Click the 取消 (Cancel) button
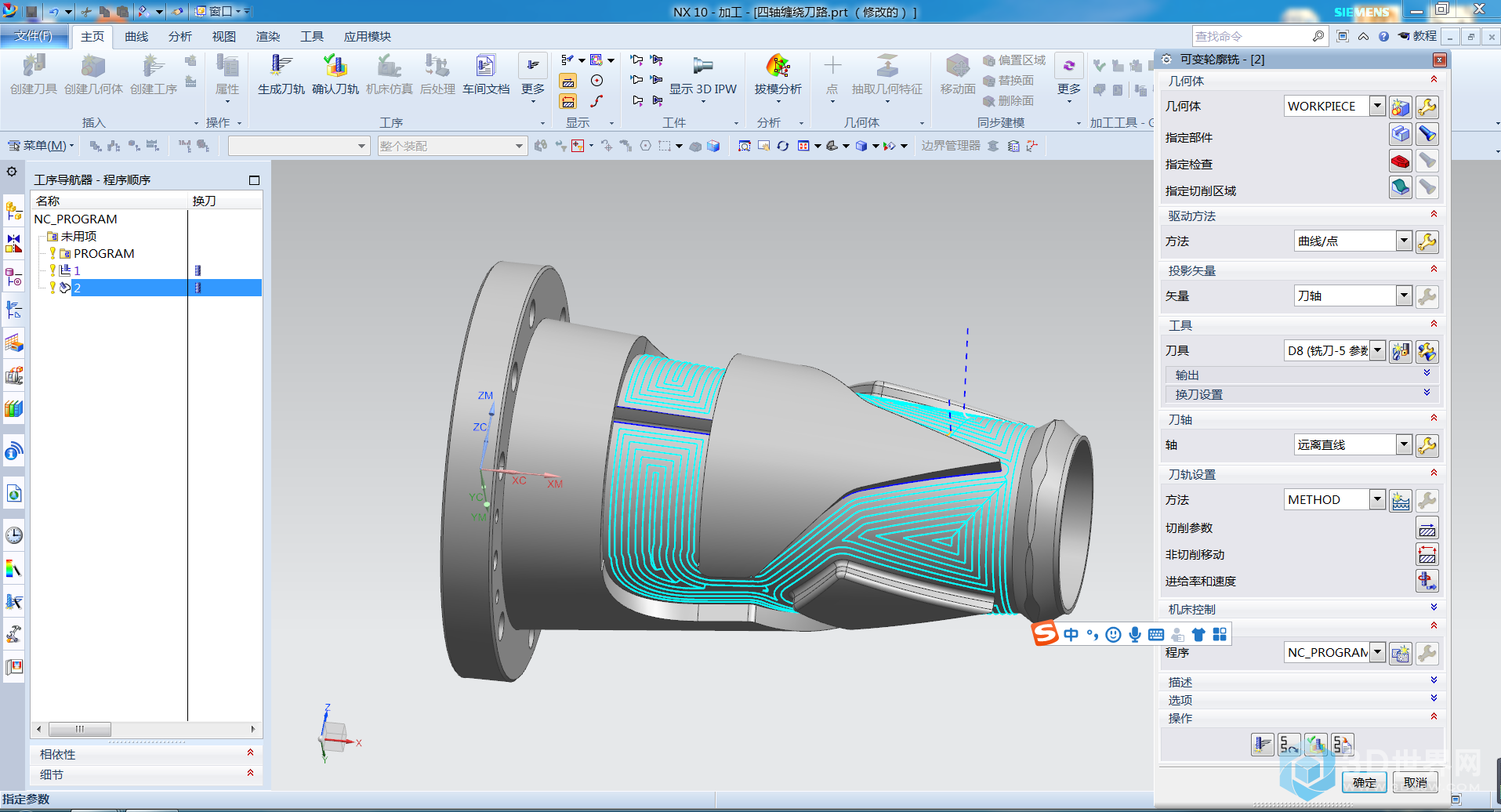The width and height of the screenshot is (1501, 812). (x=1416, y=782)
